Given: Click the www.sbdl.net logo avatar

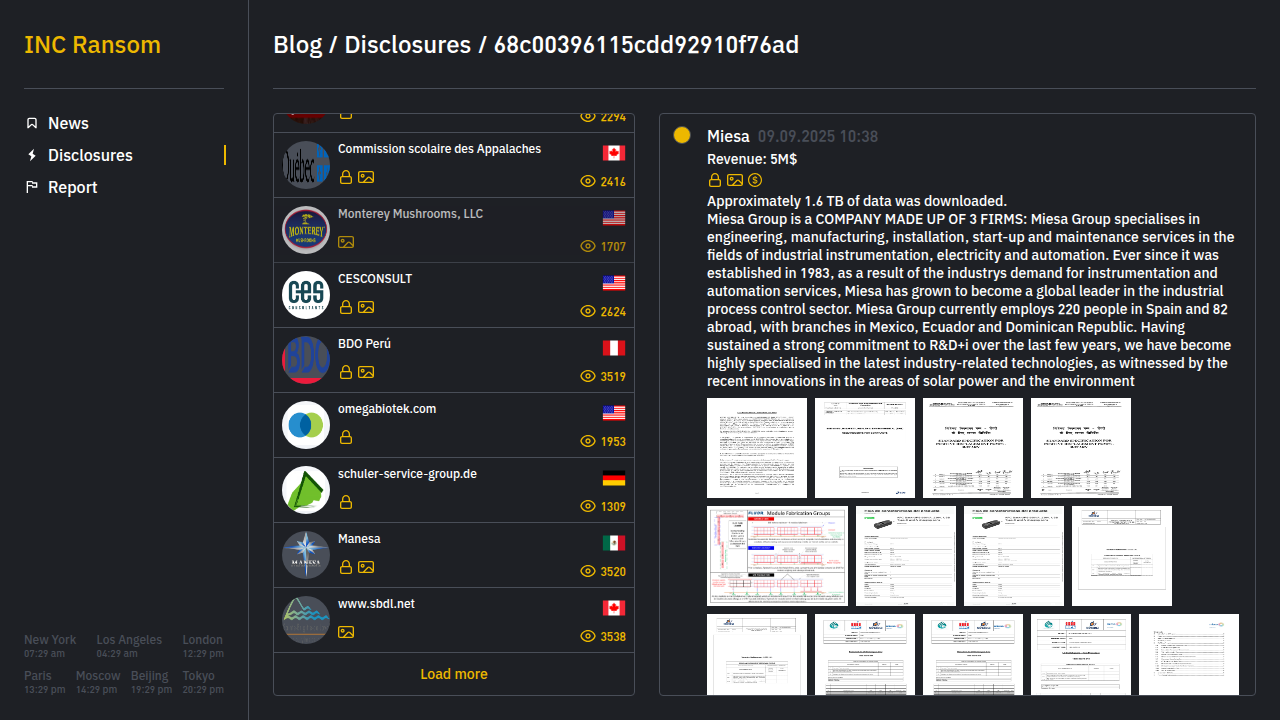Looking at the screenshot, I should pos(306,620).
